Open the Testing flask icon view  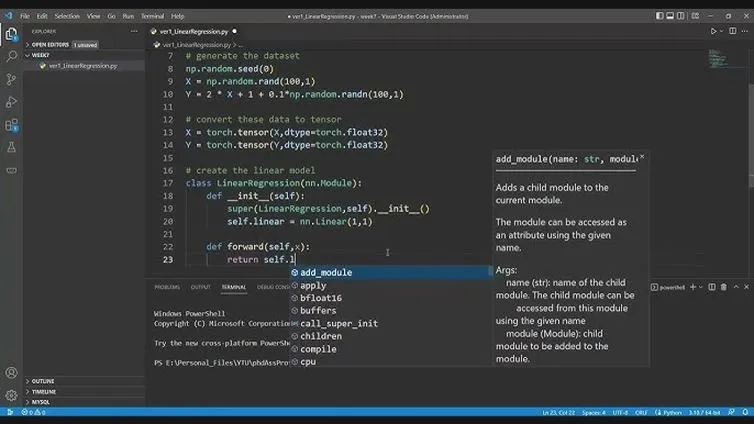pyautogui.click(x=11, y=147)
